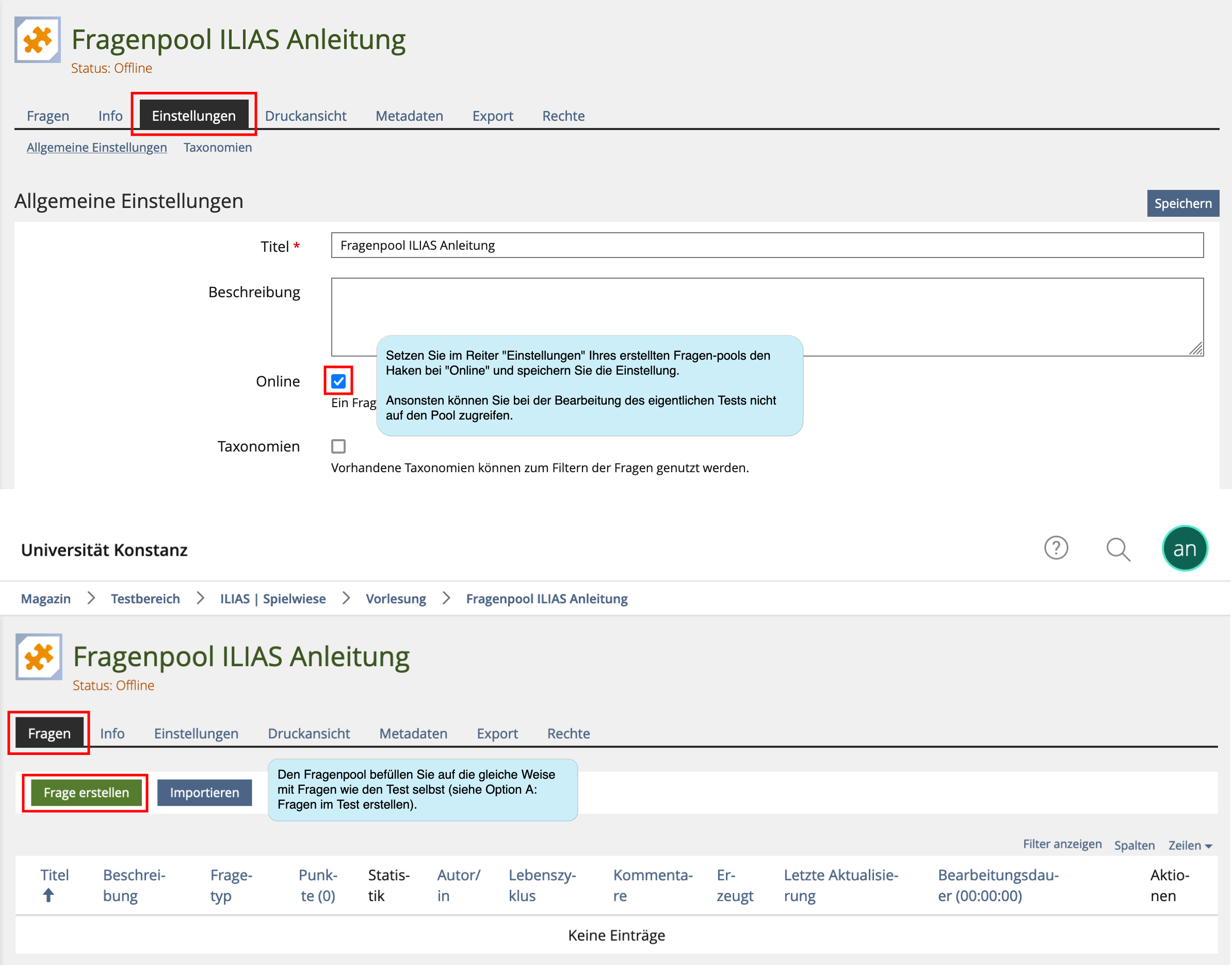Show filters via Filter anzeigen

(x=1063, y=844)
